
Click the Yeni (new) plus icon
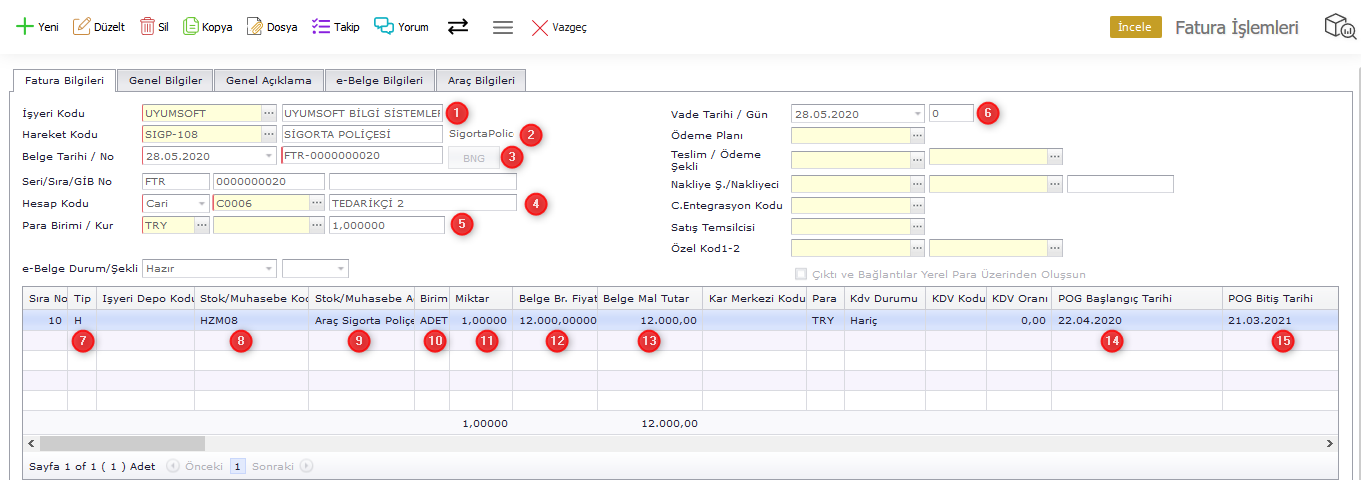(24, 27)
